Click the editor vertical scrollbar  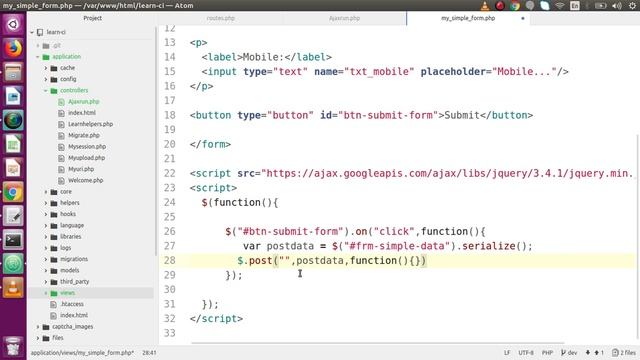pyautogui.click(x=638, y=237)
